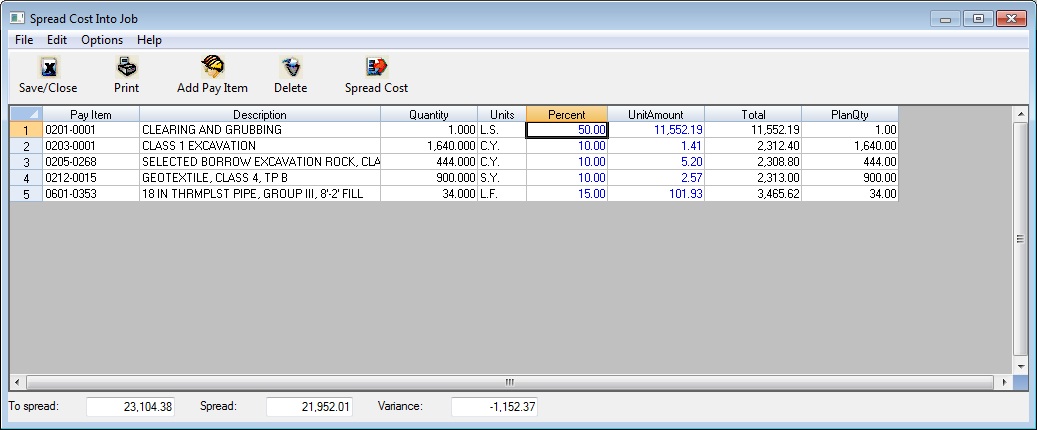Select the Units column header
Viewport: 1037px width, 430px height.
(x=502, y=114)
